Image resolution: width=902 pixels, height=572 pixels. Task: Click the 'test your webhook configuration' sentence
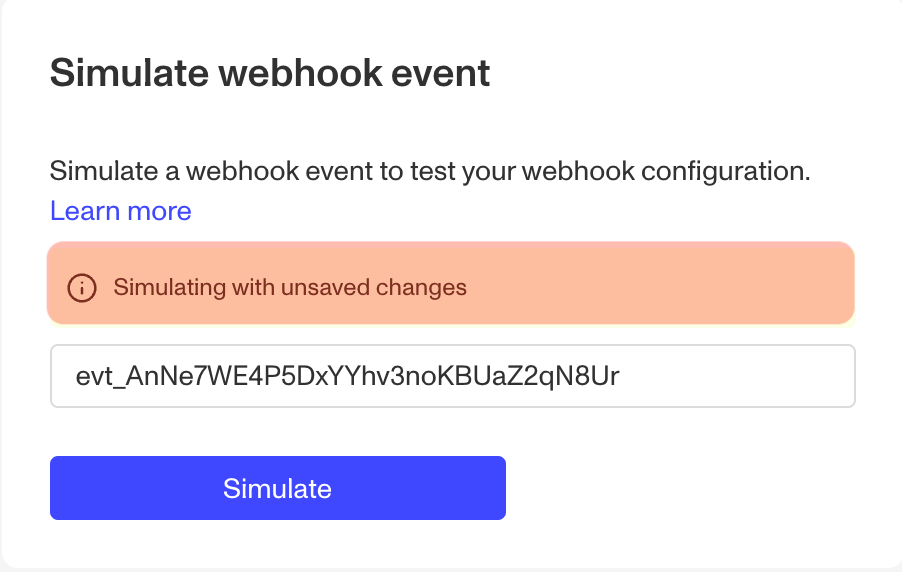[x=610, y=171]
